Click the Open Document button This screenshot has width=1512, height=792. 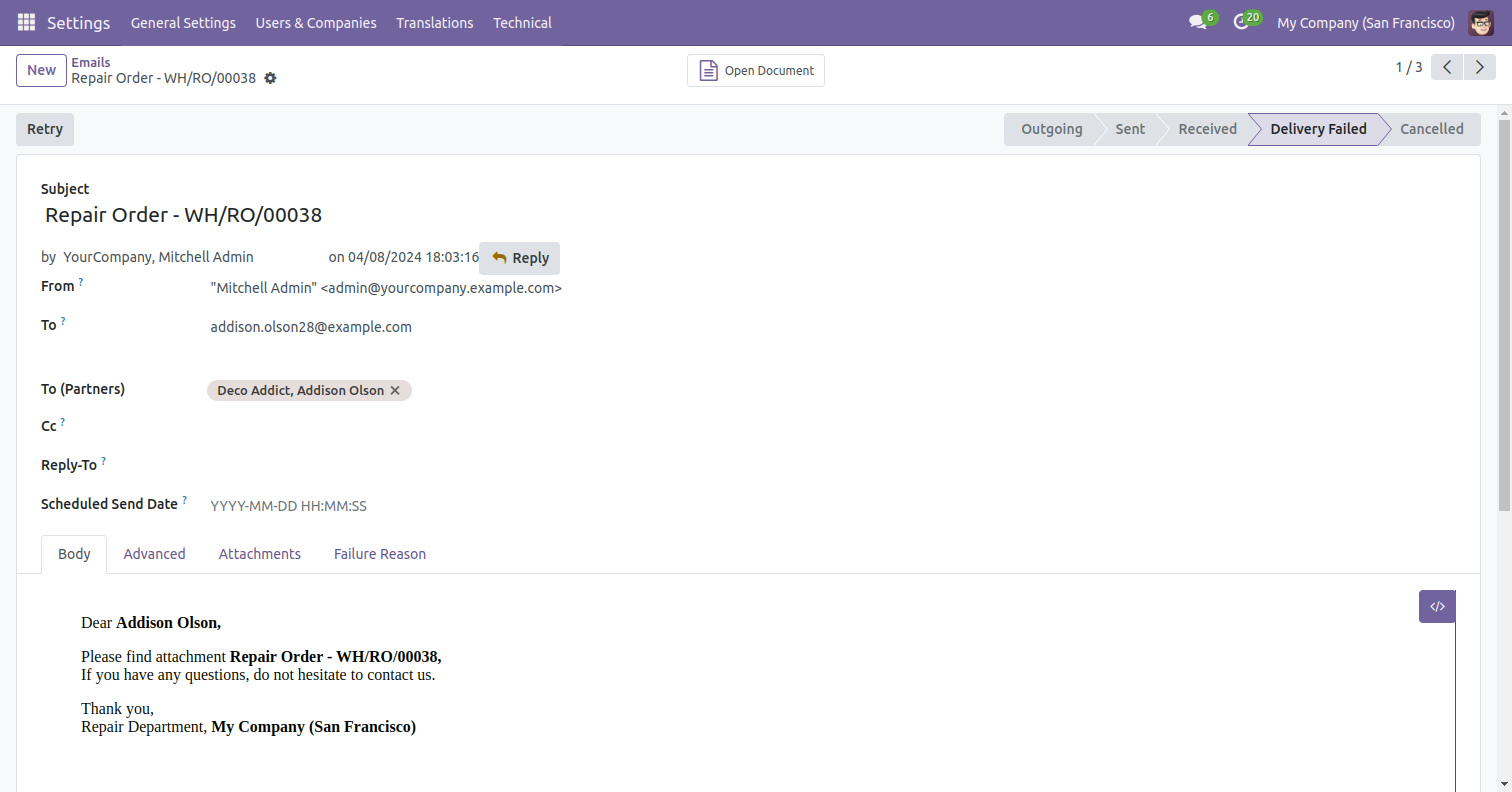(x=756, y=70)
